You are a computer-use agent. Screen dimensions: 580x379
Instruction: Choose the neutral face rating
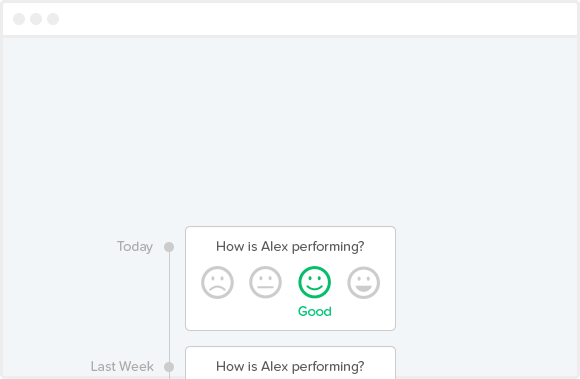coord(265,282)
